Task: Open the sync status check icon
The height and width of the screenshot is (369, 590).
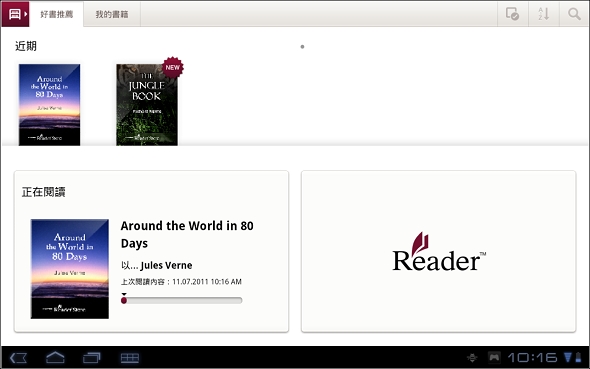Action: 512,14
